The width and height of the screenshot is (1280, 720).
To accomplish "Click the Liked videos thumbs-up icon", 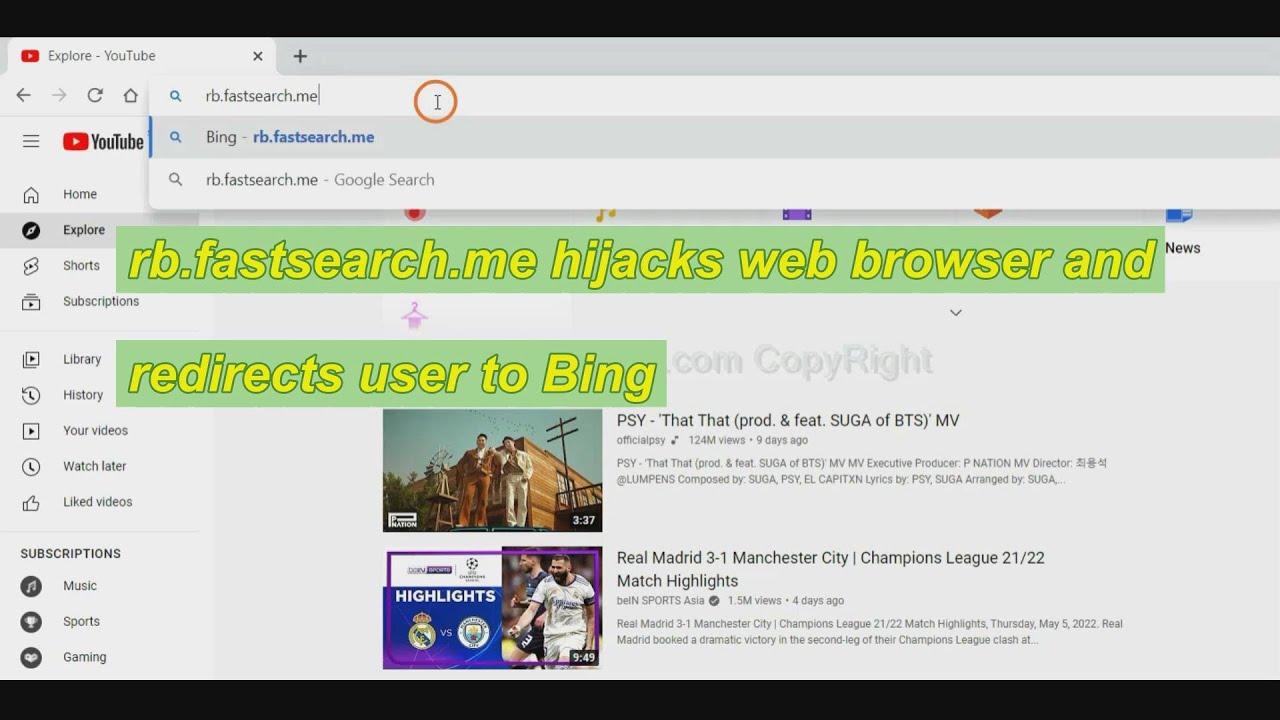I will click(x=31, y=502).
